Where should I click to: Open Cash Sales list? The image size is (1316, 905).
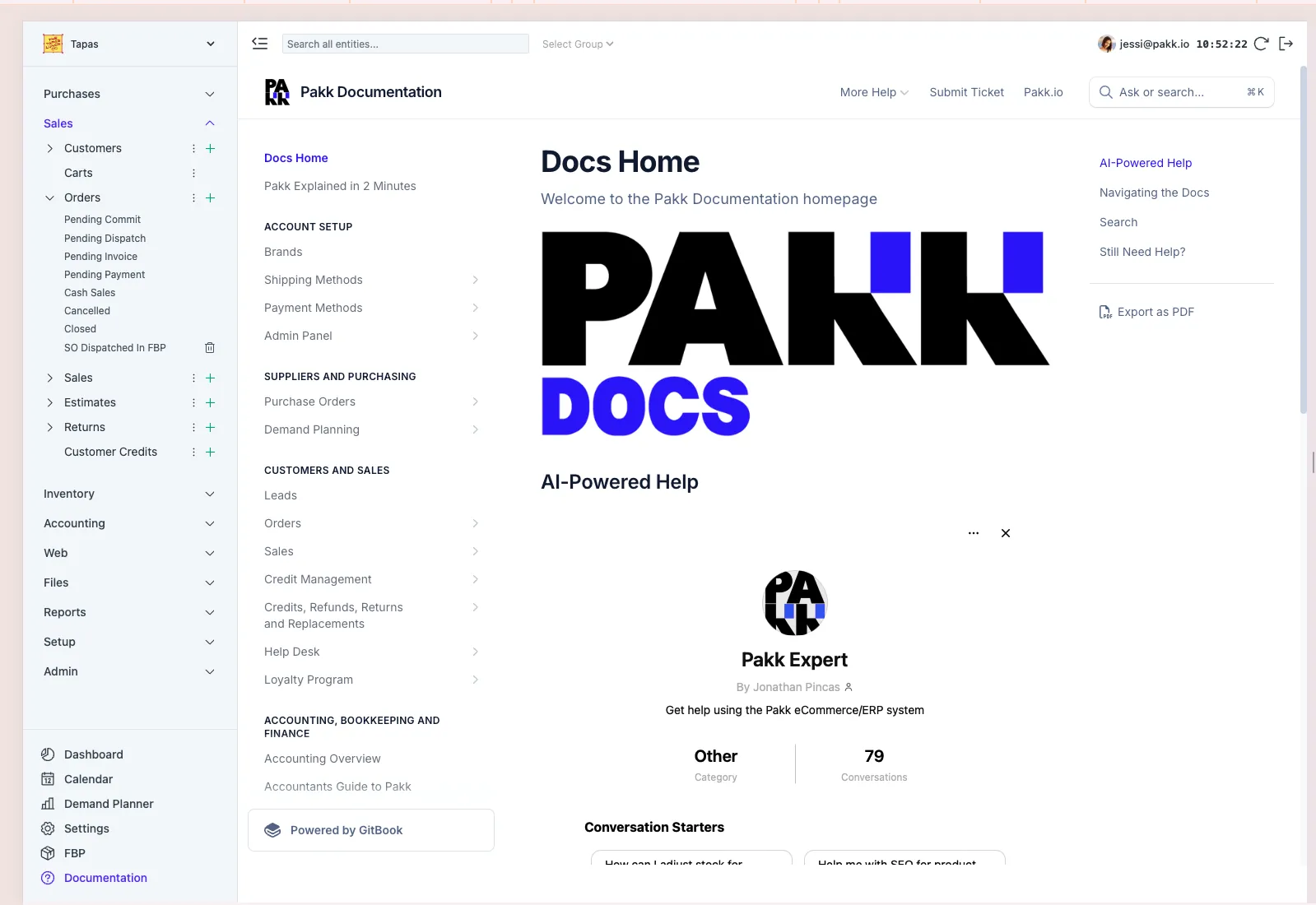pos(90,293)
